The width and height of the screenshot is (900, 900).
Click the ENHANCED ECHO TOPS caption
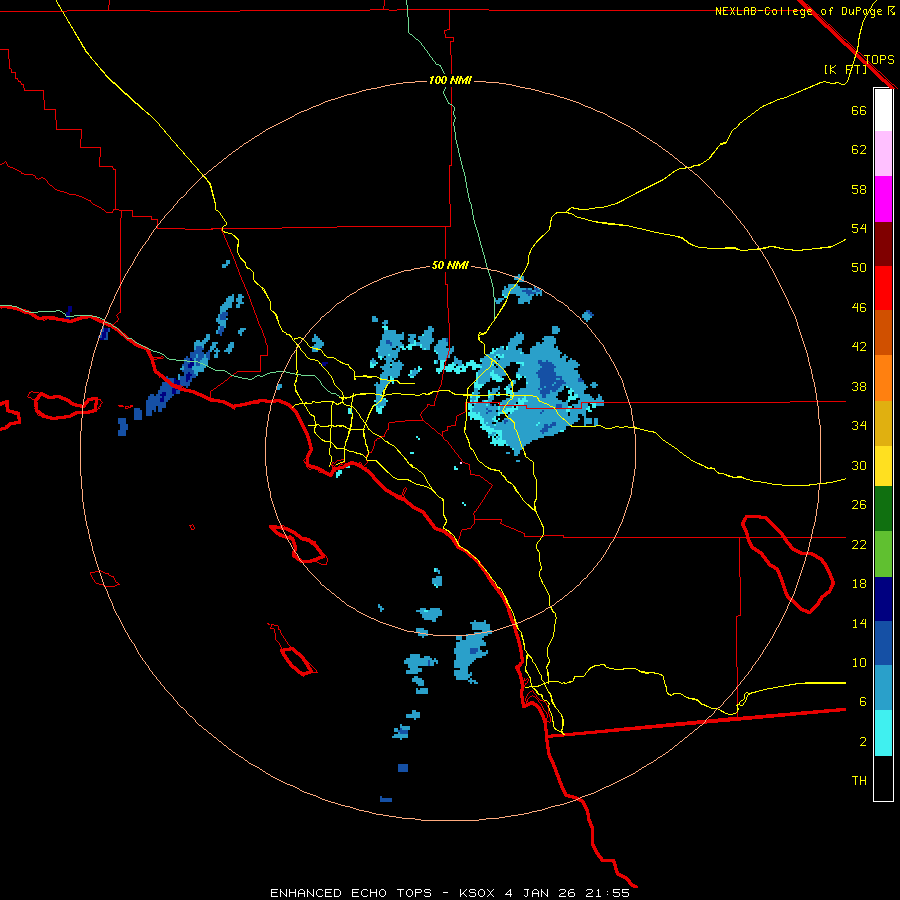pyautogui.click(x=351, y=893)
